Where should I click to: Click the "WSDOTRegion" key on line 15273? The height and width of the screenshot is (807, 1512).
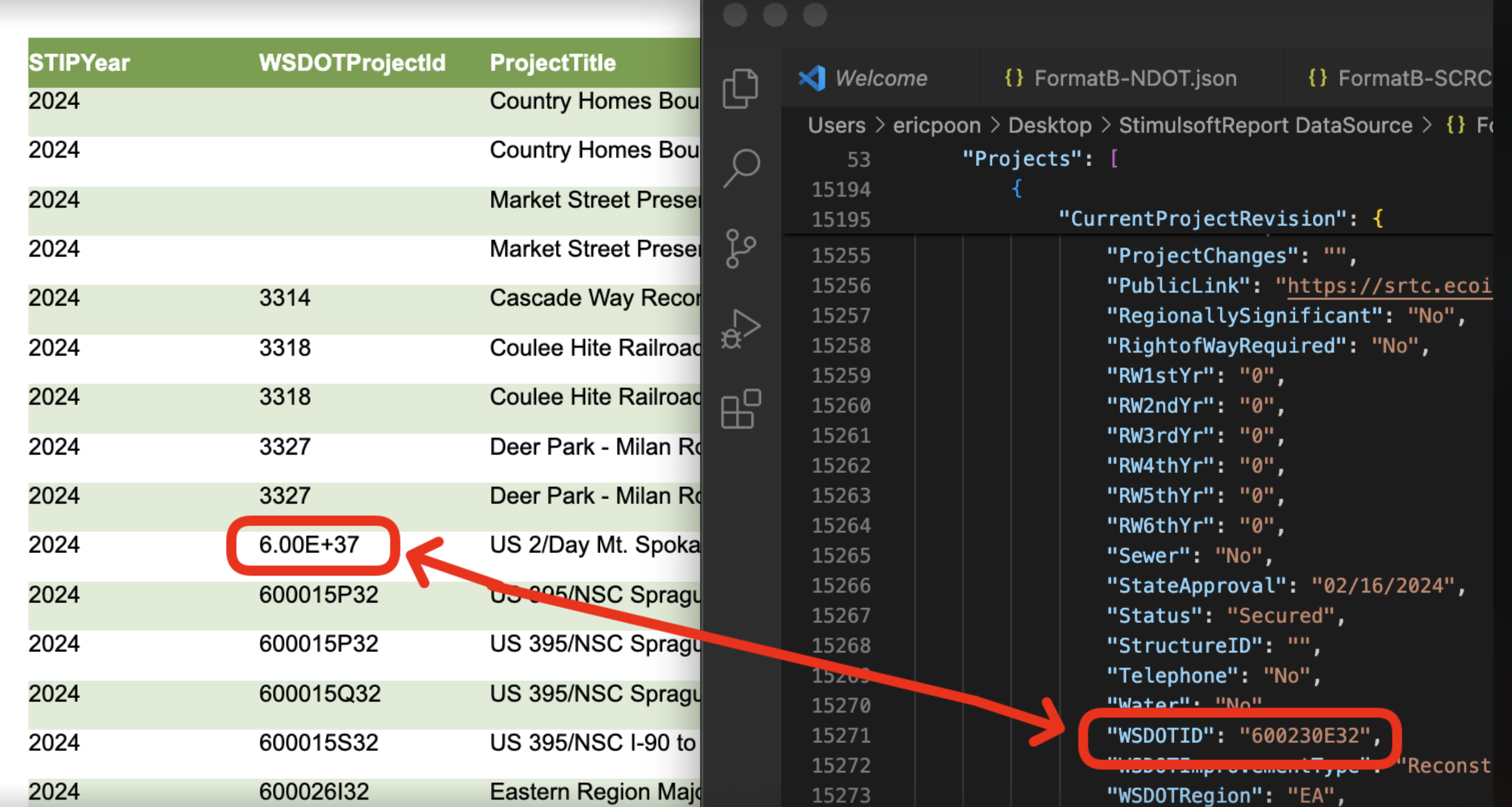1184,795
